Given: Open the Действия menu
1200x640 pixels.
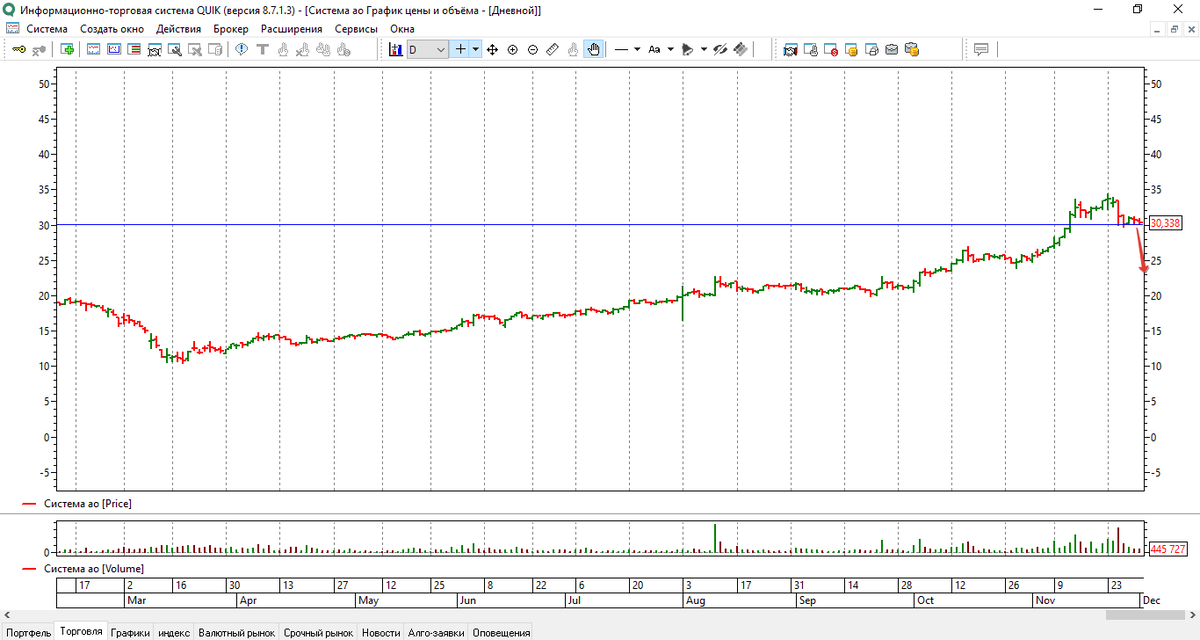Looking at the screenshot, I should 179,29.
